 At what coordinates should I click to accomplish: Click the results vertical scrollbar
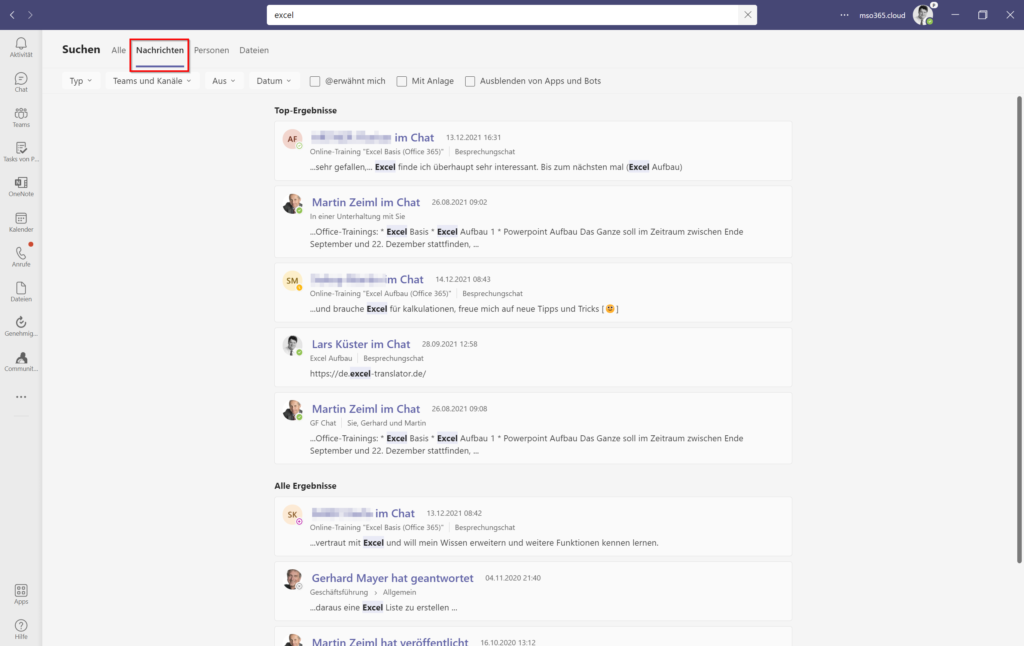point(1019,330)
